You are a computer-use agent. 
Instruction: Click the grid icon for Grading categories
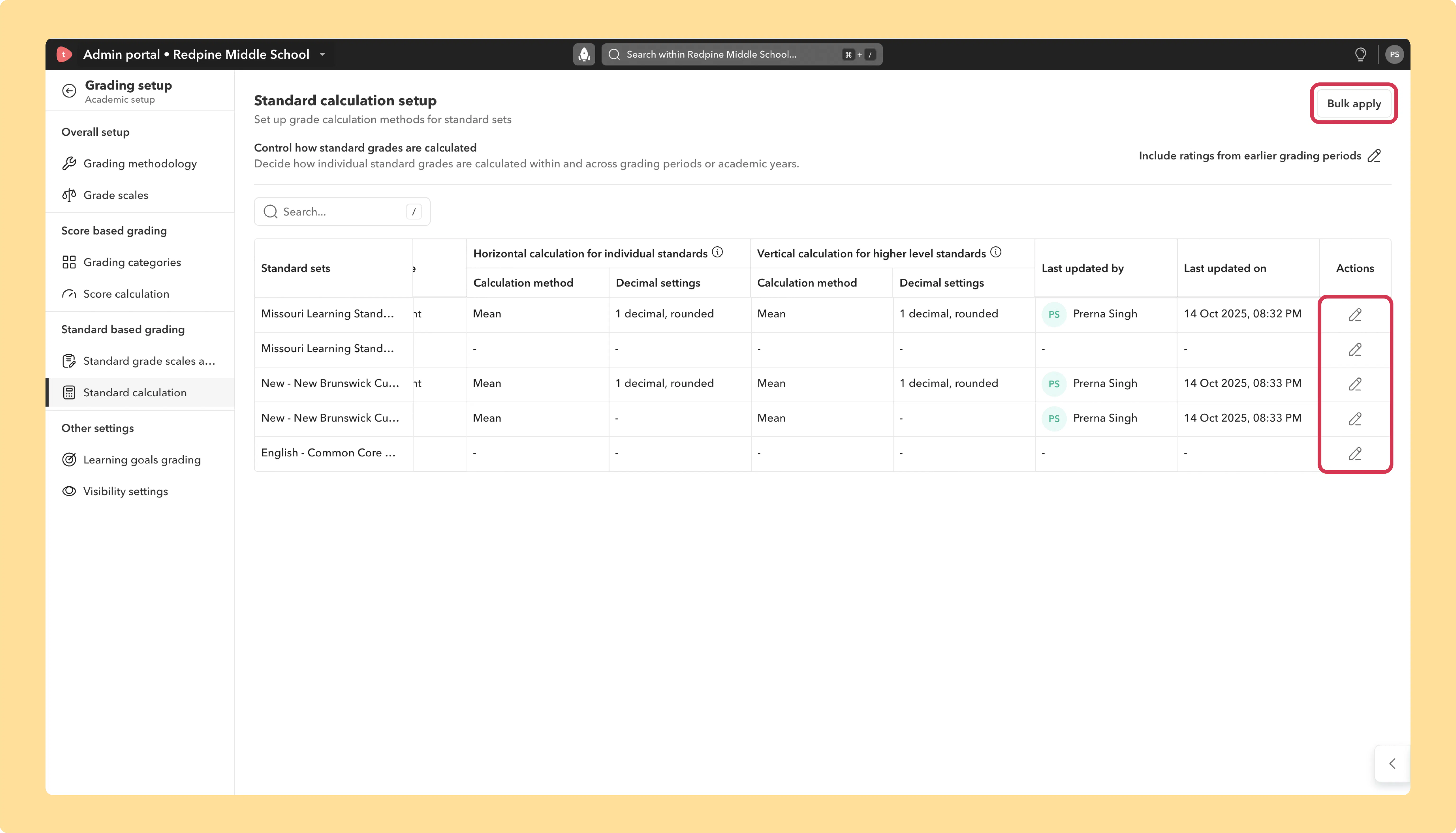click(69, 262)
